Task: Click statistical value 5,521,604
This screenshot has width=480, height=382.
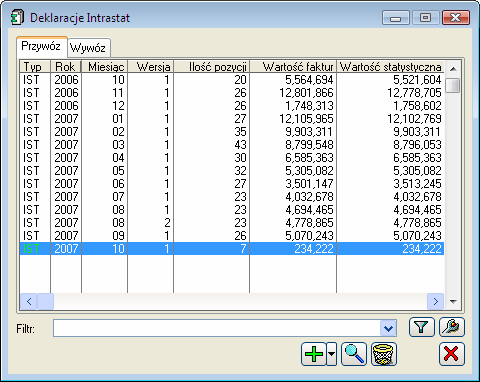Action: (417, 80)
